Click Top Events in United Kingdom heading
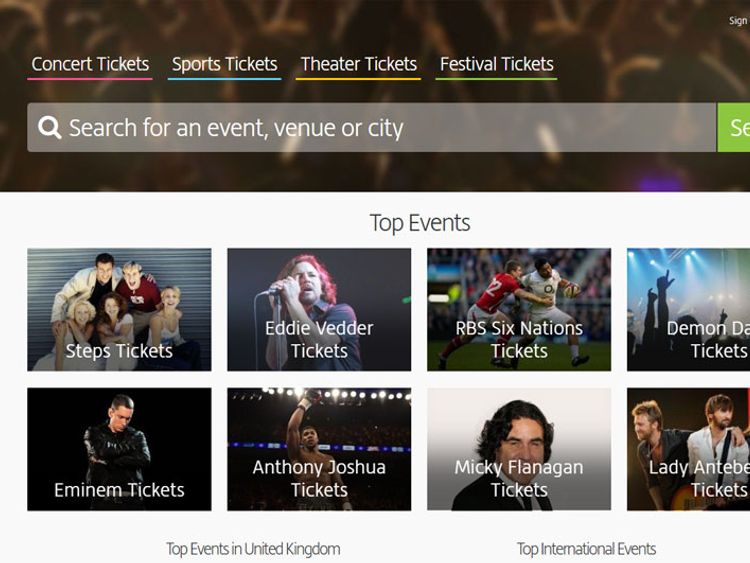Viewport: 750px width, 563px height. point(253,549)
